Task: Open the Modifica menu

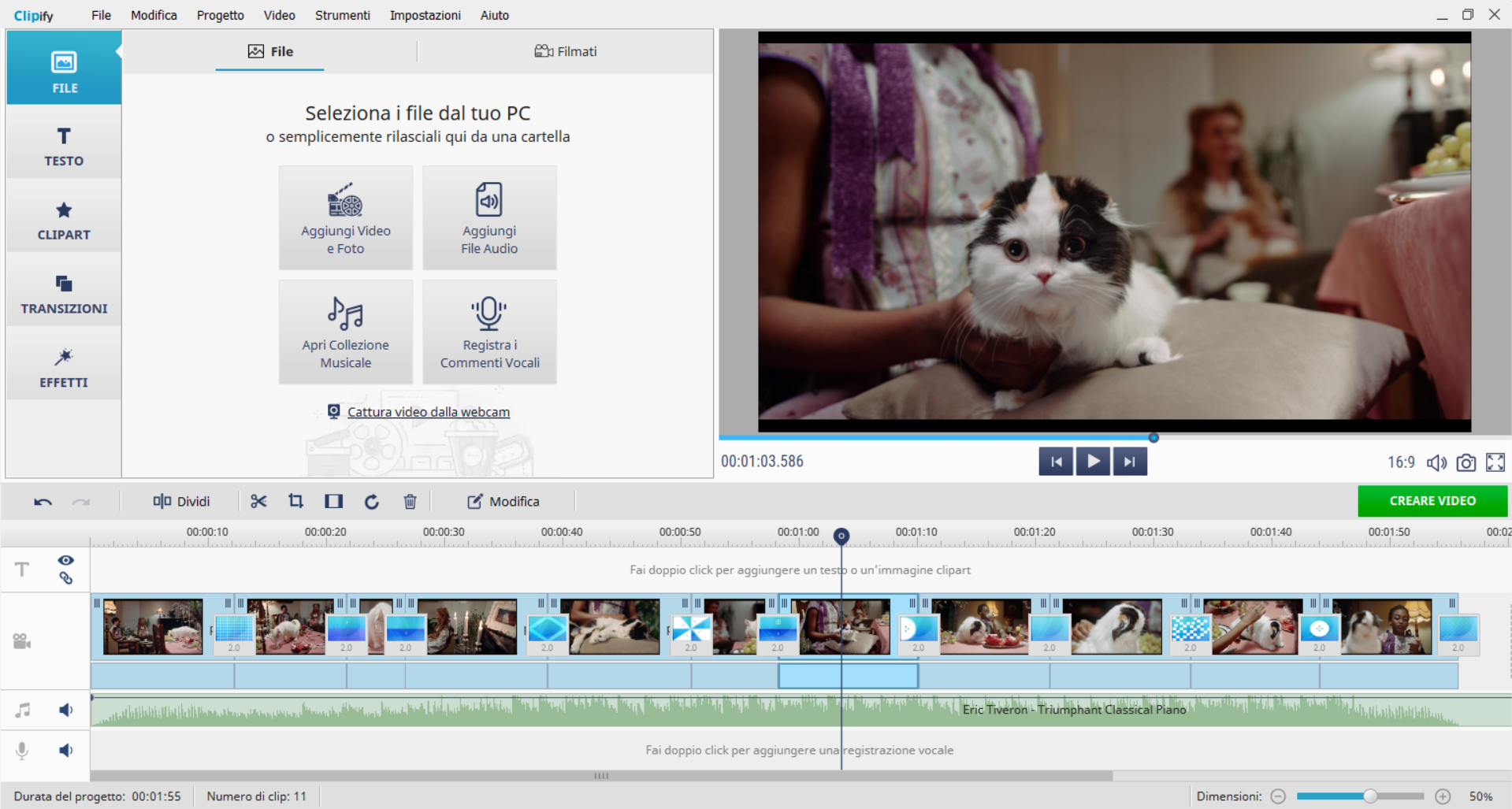Action: [154, 15]
